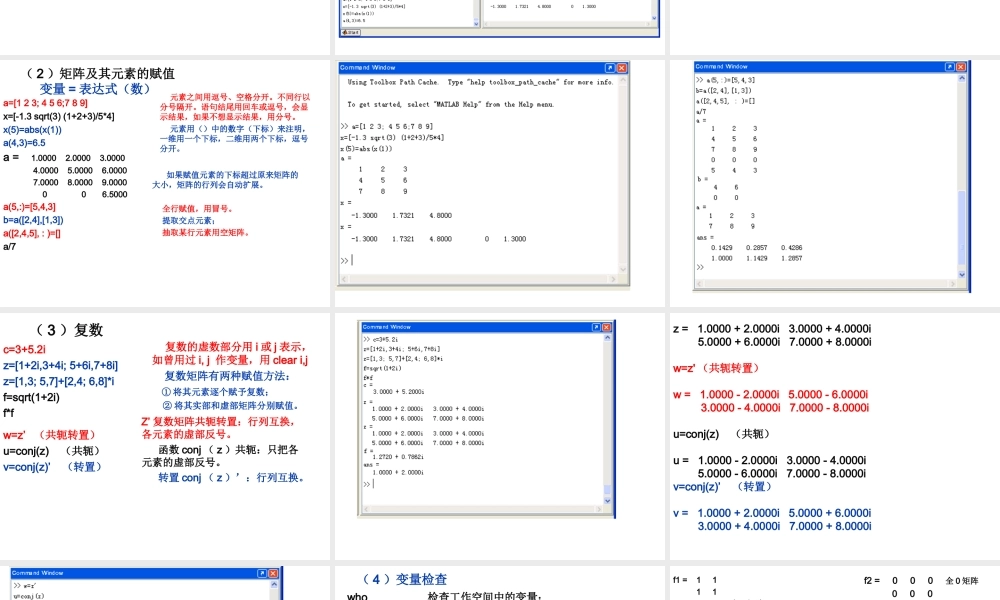Click the red note 抽取某行元素用空矩阵。
Screen dimensions: 1000x600
tap(206, 233)
